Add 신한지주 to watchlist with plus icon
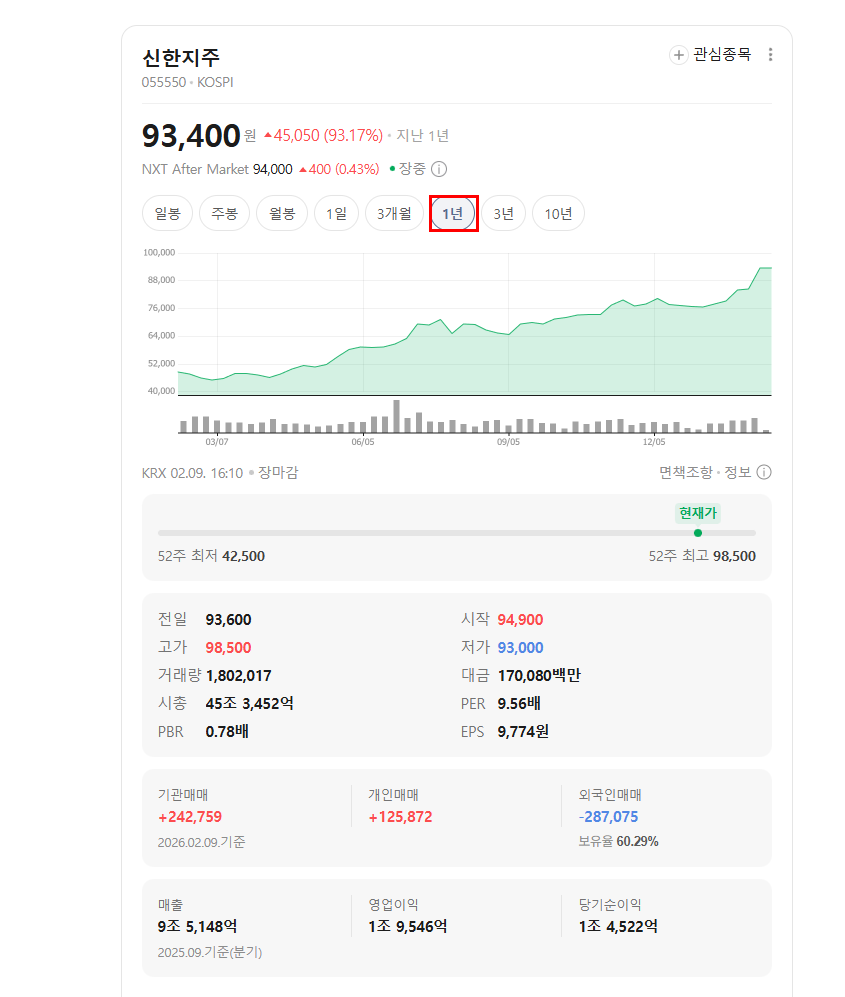The image size is (845, 997). coord(678,55)
